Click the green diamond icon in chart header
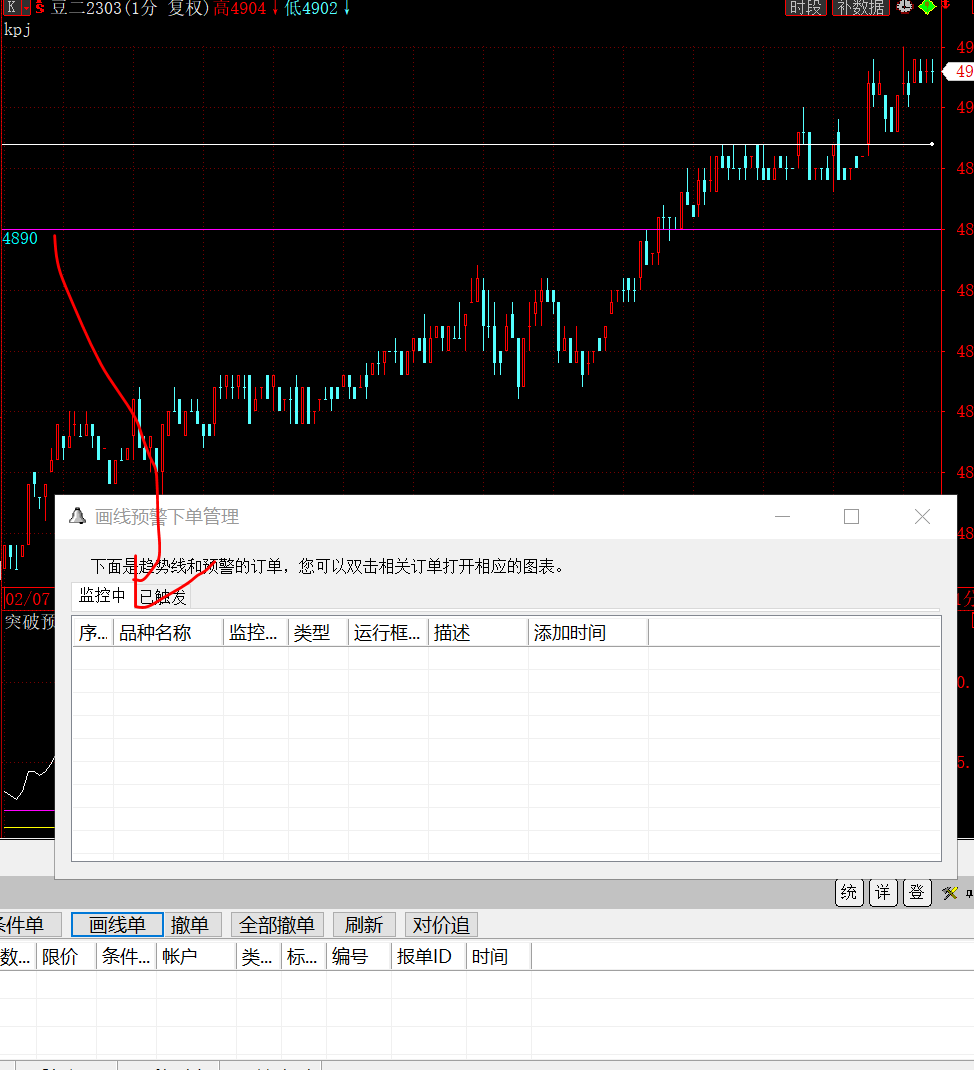Screen dimensions: 974x1070 click(x=927, y=7)
